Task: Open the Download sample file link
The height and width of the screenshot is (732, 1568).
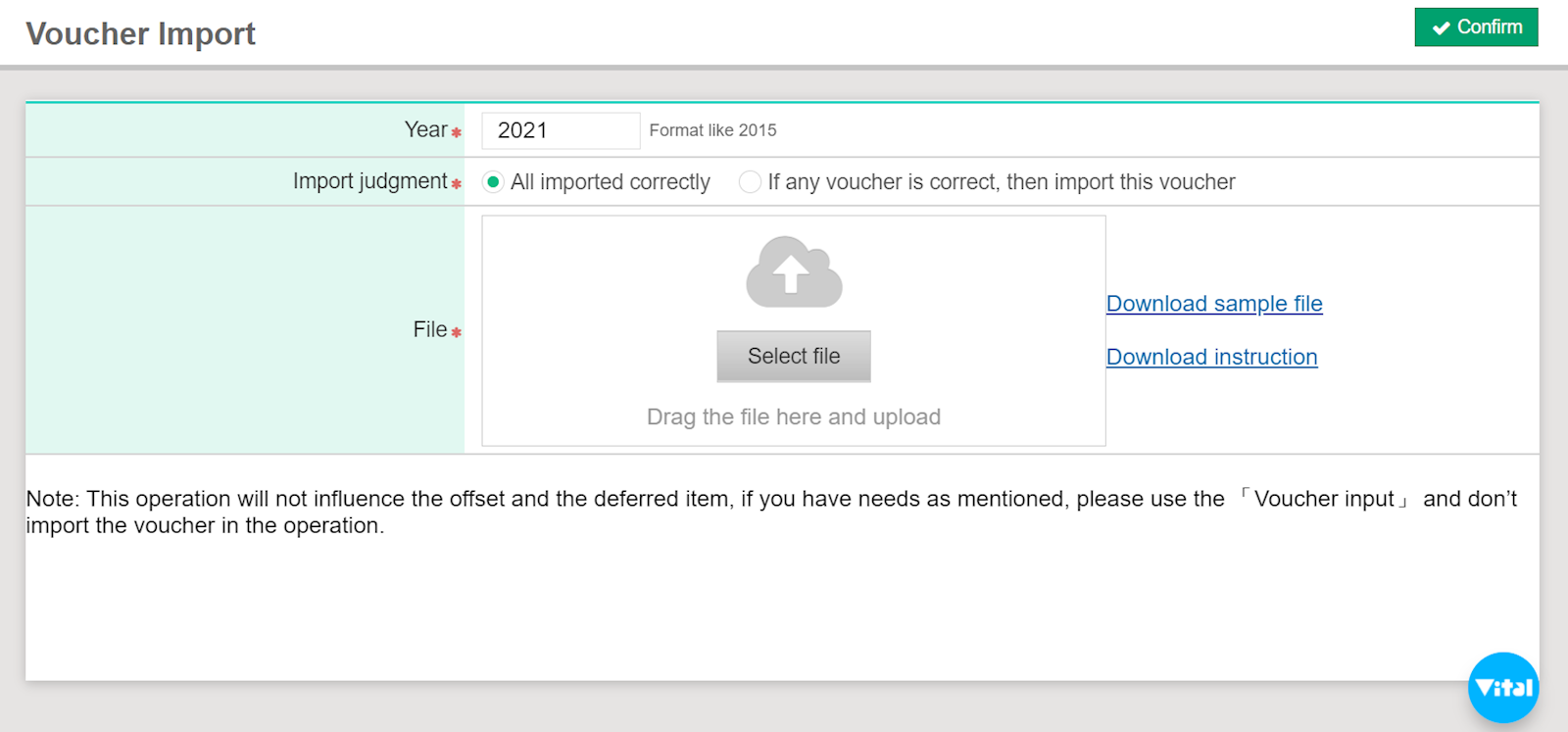Action: [x=1214, y=304]
